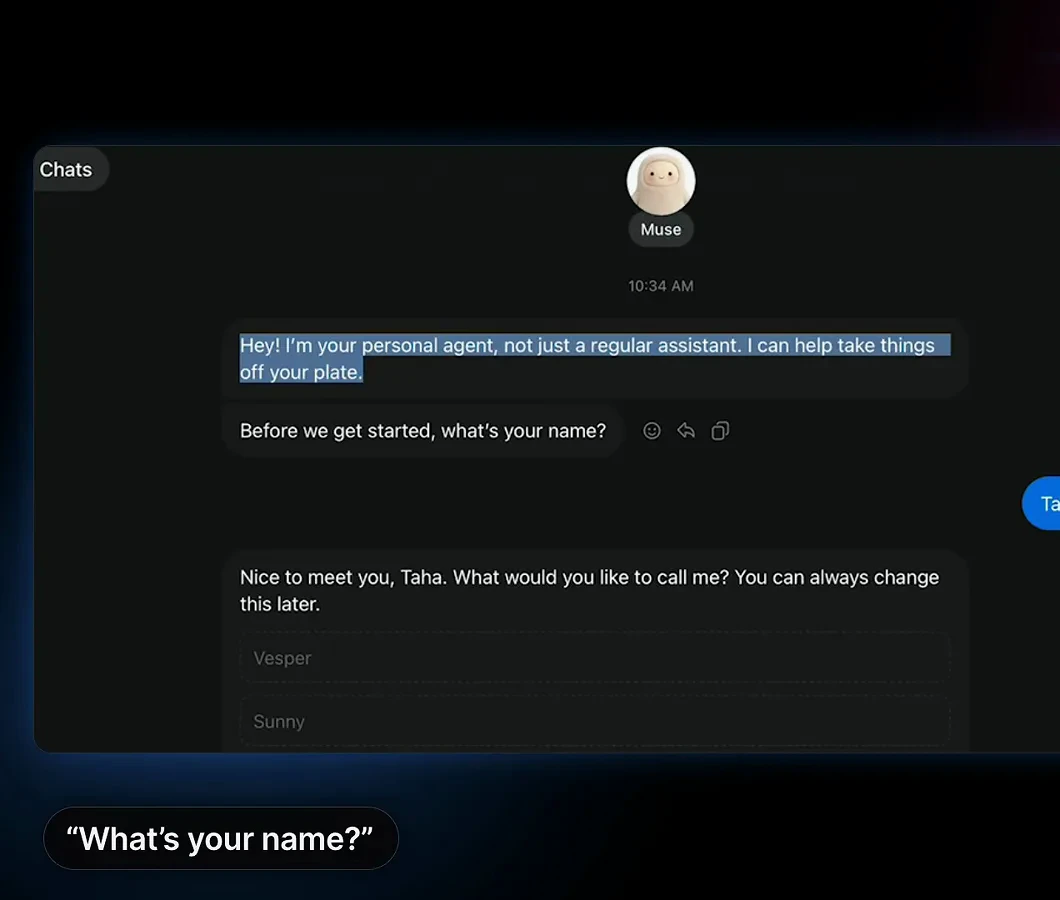Click the blue sent message bubble

coord(1042,503)
